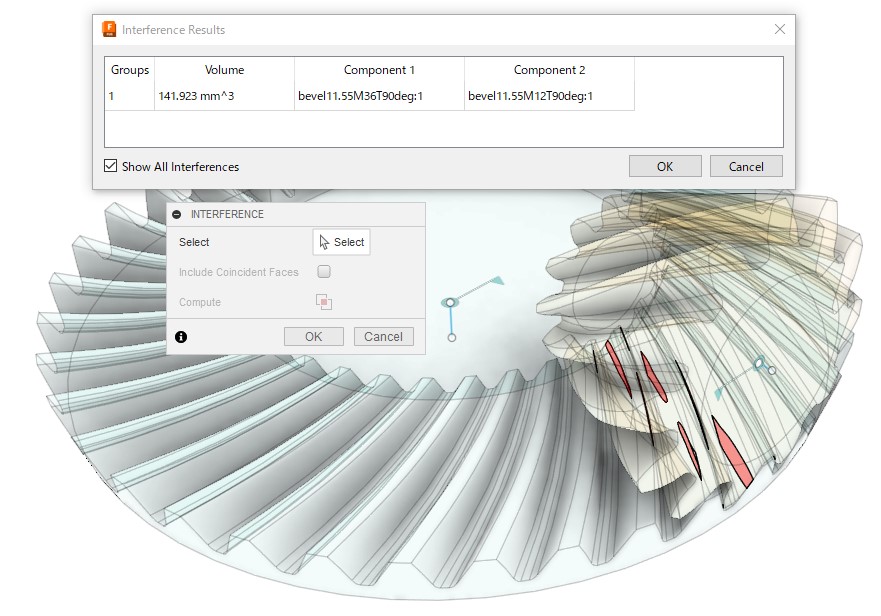Click the Select cursor button
The height and width of the screenshot is (616, 881).
[x=341, y=242]
